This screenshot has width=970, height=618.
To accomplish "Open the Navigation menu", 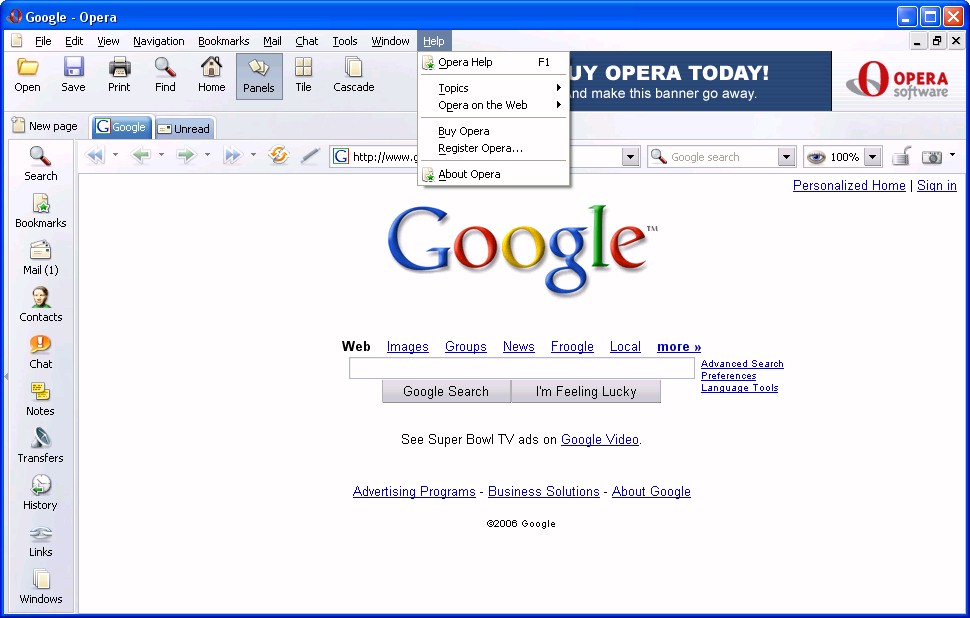I will (158, 41).
